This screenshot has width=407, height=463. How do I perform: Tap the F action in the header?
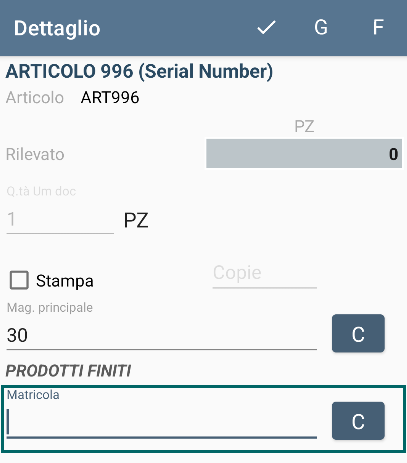click(378, 27)
